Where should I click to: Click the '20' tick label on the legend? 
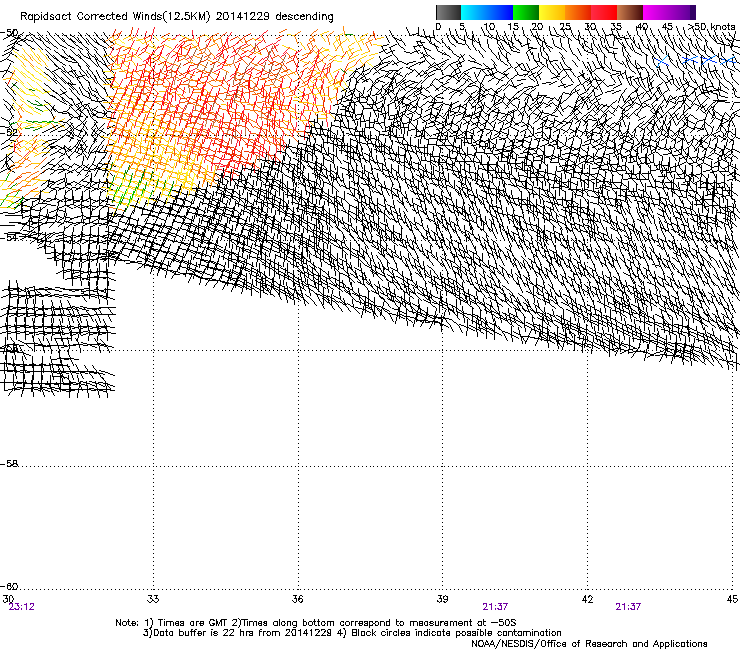[538, 26]
